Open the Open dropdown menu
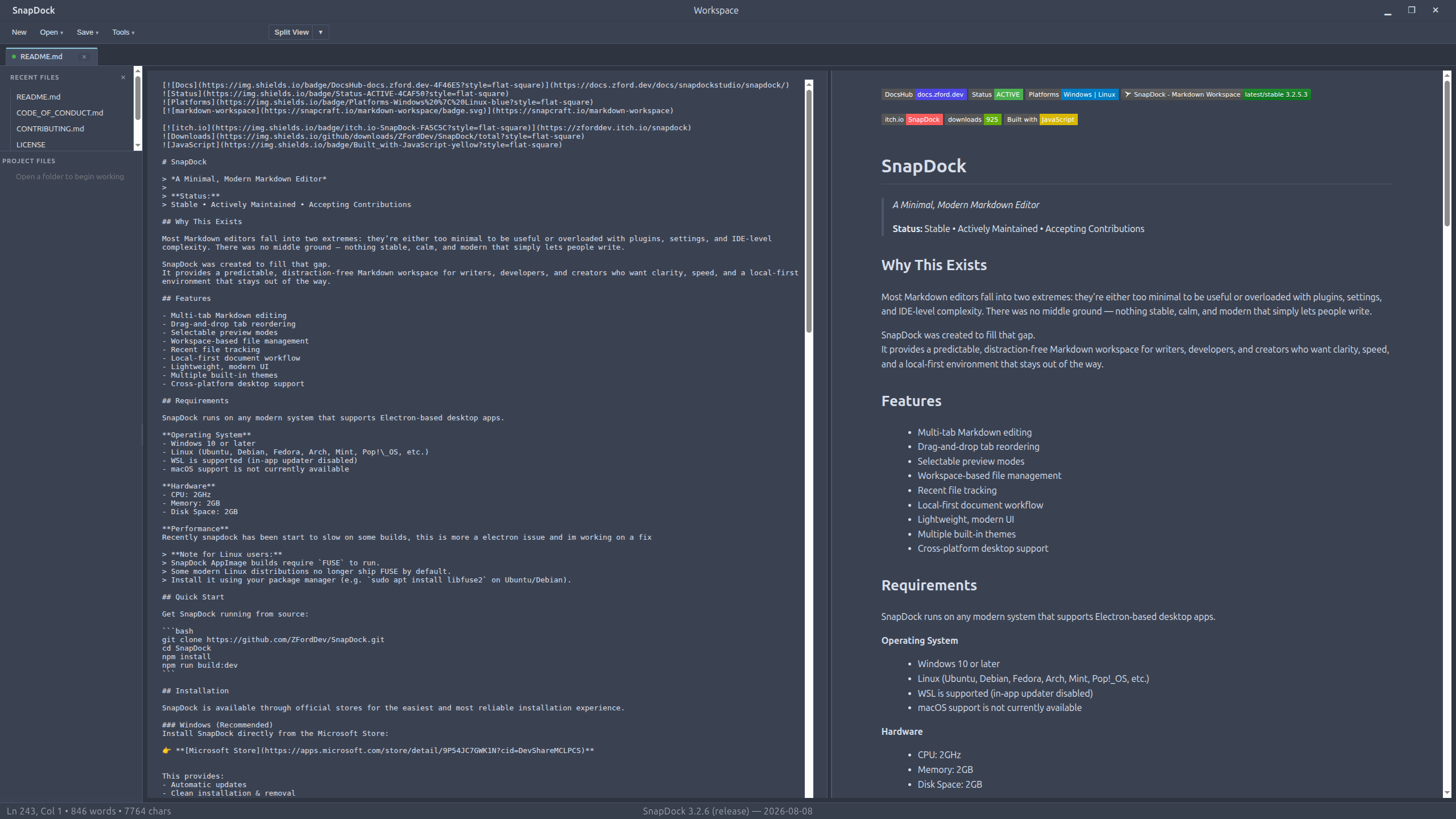Image resolution: width=1456 pixels, height=819 pixels. click(x=51, y=32)
